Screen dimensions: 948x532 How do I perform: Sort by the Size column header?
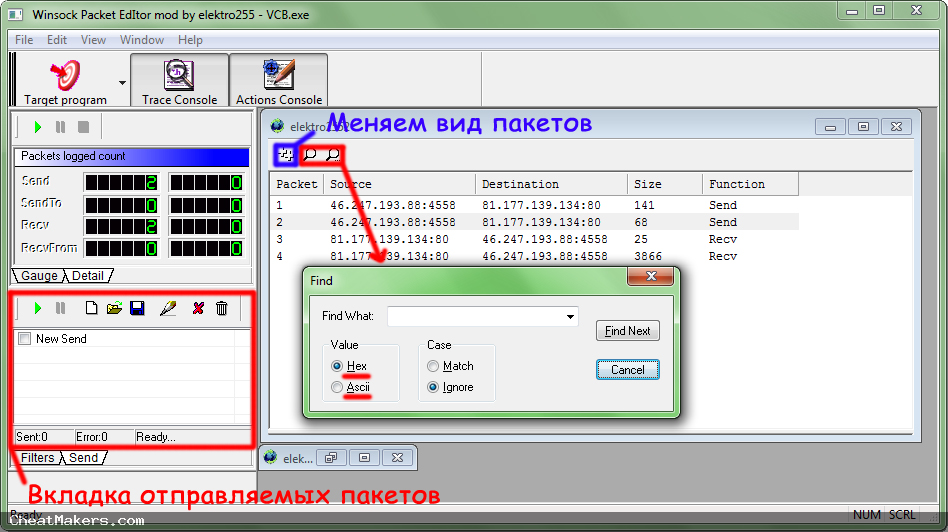pos(665,184)
